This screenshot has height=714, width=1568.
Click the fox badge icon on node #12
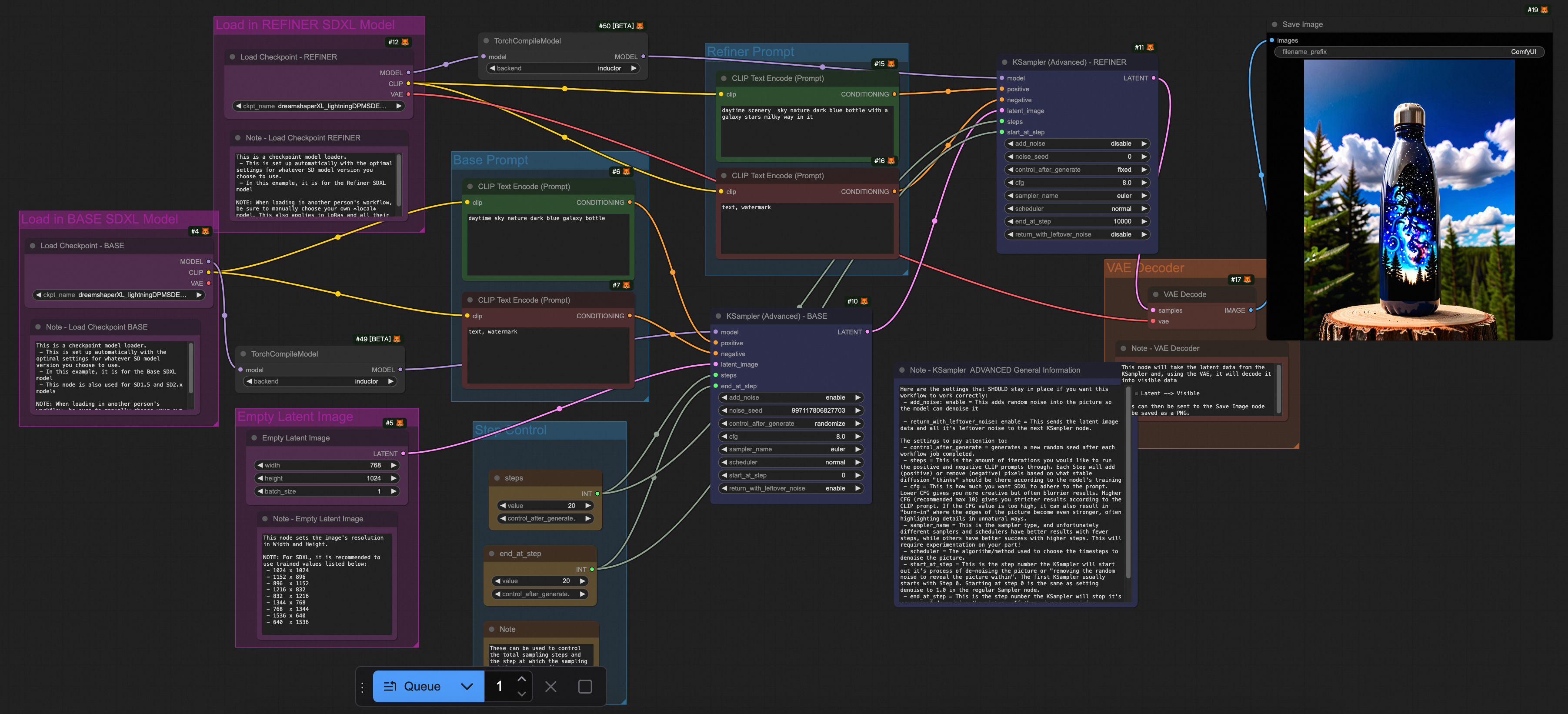(x=405, y=42)
